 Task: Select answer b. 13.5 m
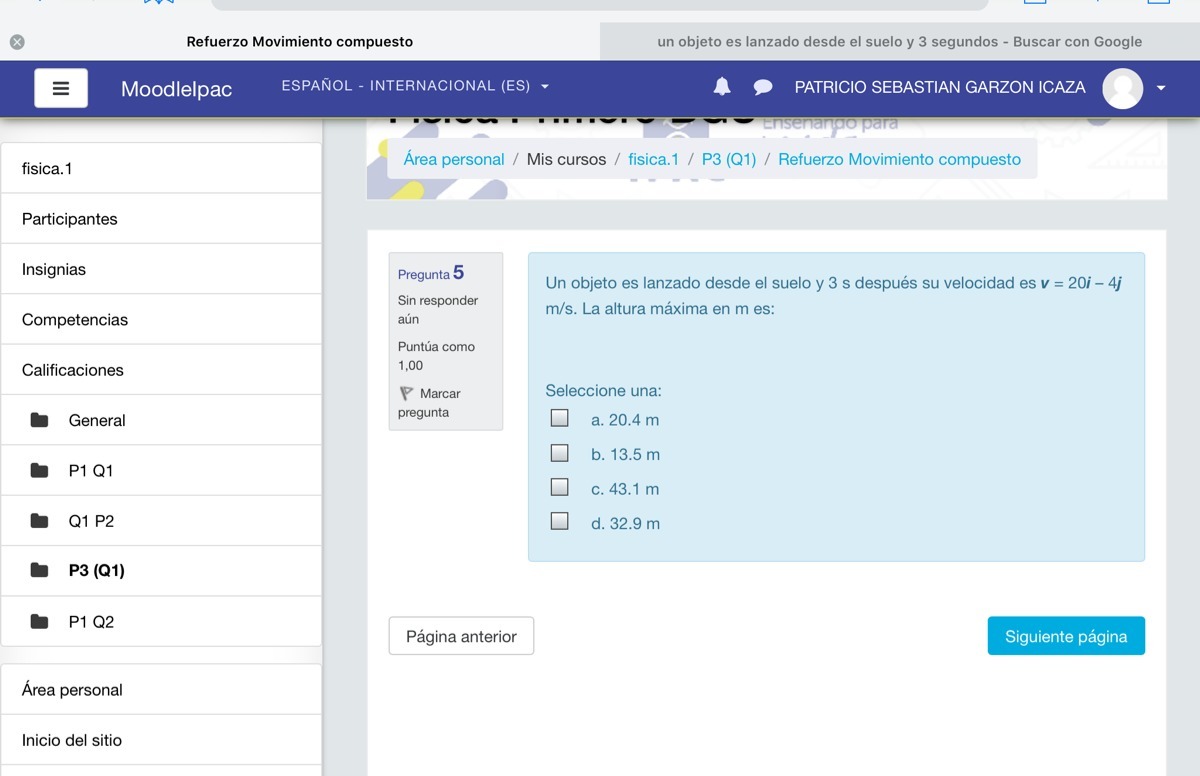[560, 453]
